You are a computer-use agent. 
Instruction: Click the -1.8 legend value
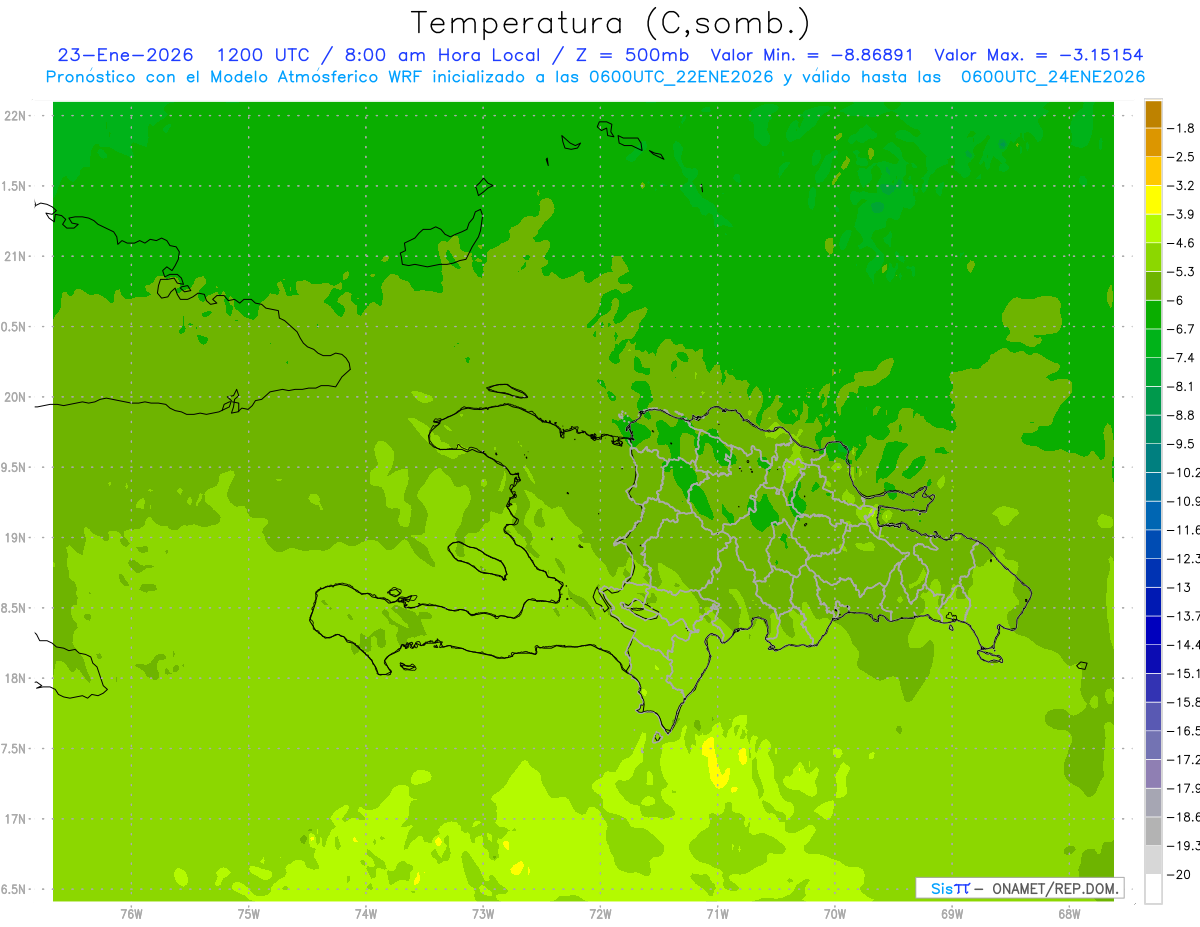coord(1182,128)
